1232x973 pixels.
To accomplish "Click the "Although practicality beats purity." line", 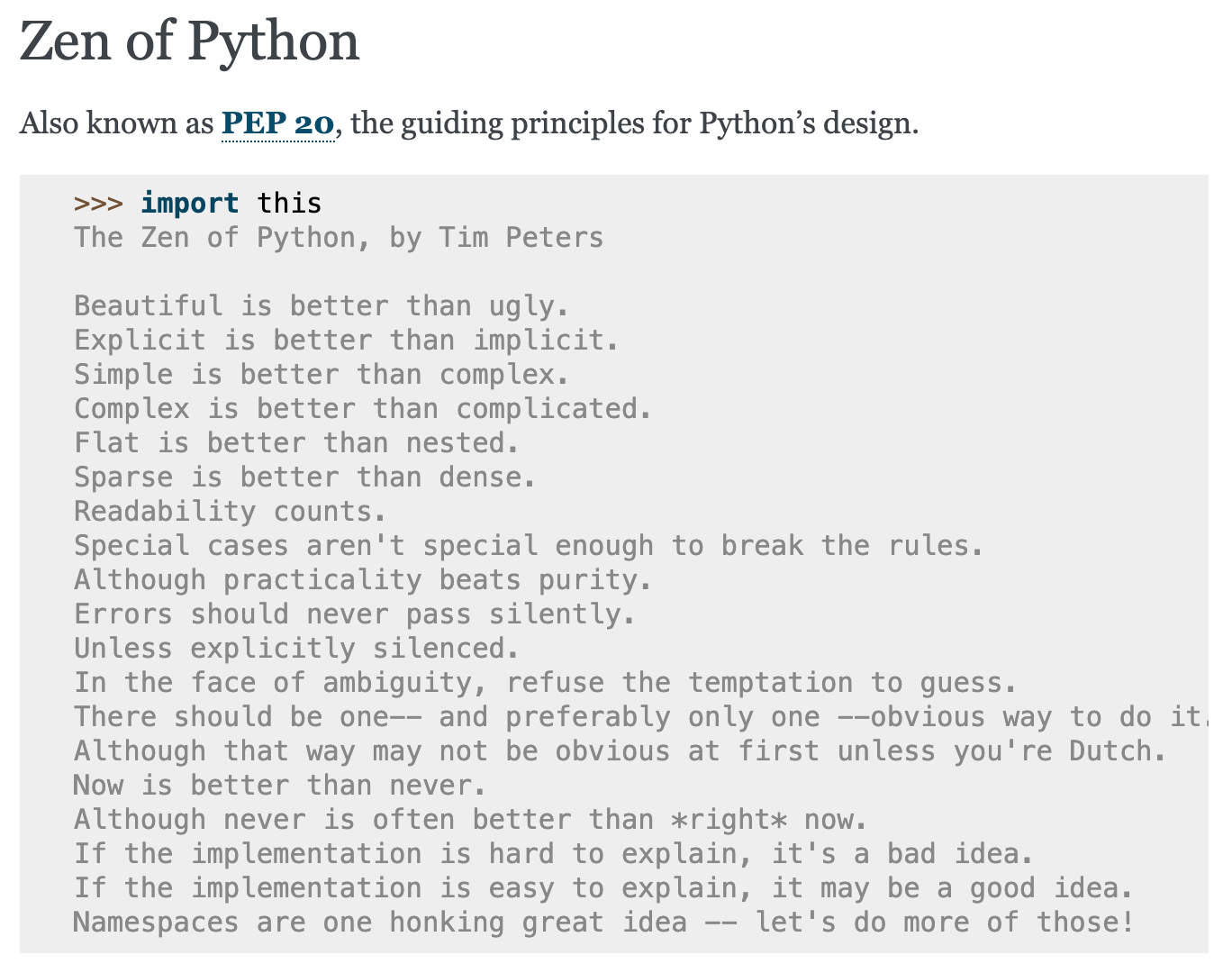I will click(363, 580).
